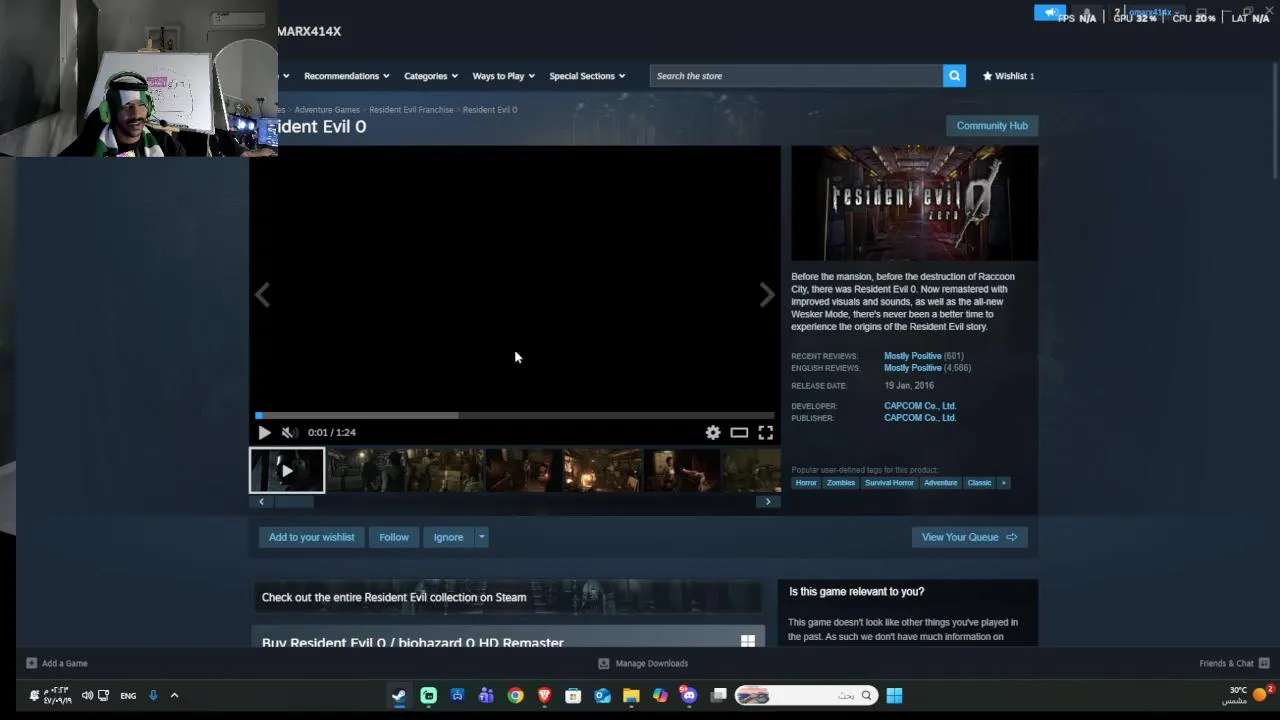Show hidden tray icons chevron
This screenshot has width=1280, height=720.
click(x=174, y=696)
